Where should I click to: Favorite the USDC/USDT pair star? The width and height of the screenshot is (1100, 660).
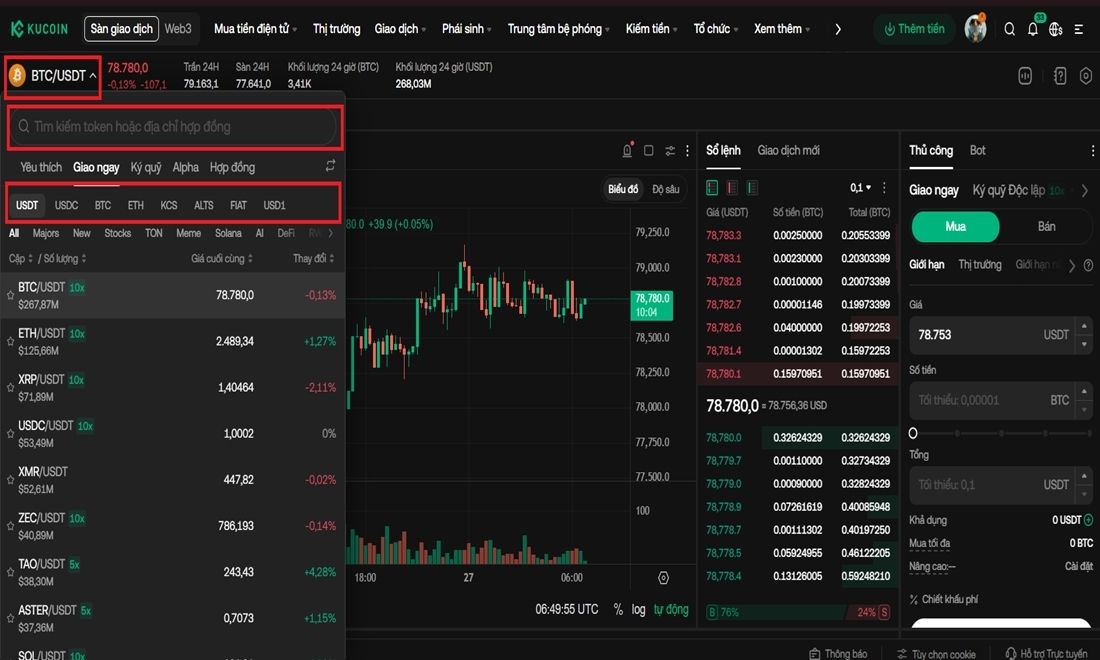(10, 433)
